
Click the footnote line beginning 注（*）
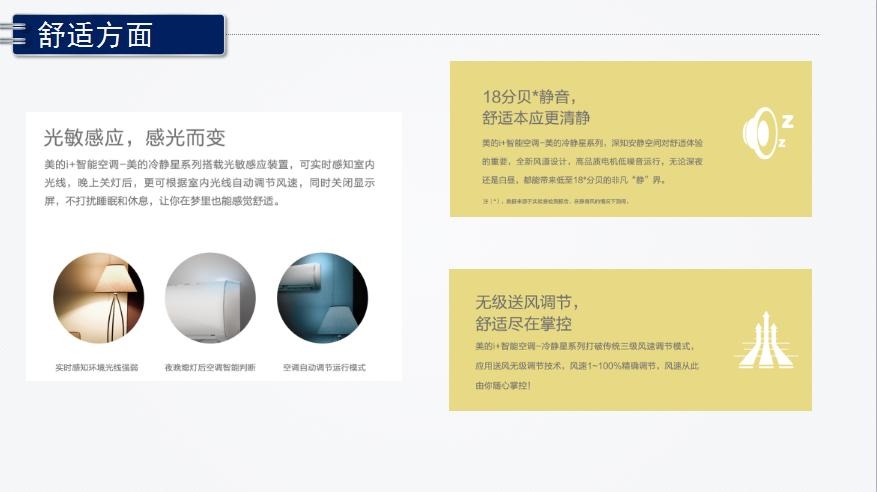555,201
